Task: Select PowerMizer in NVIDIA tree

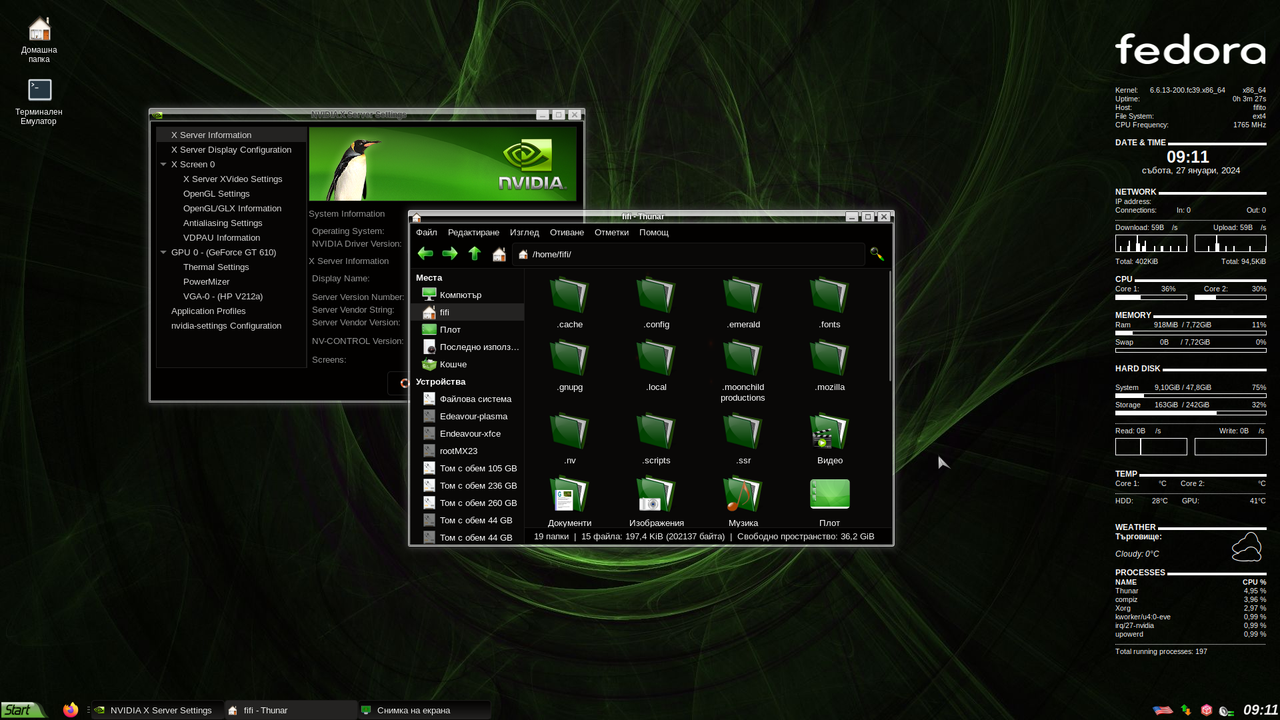Action: (206, 282)
